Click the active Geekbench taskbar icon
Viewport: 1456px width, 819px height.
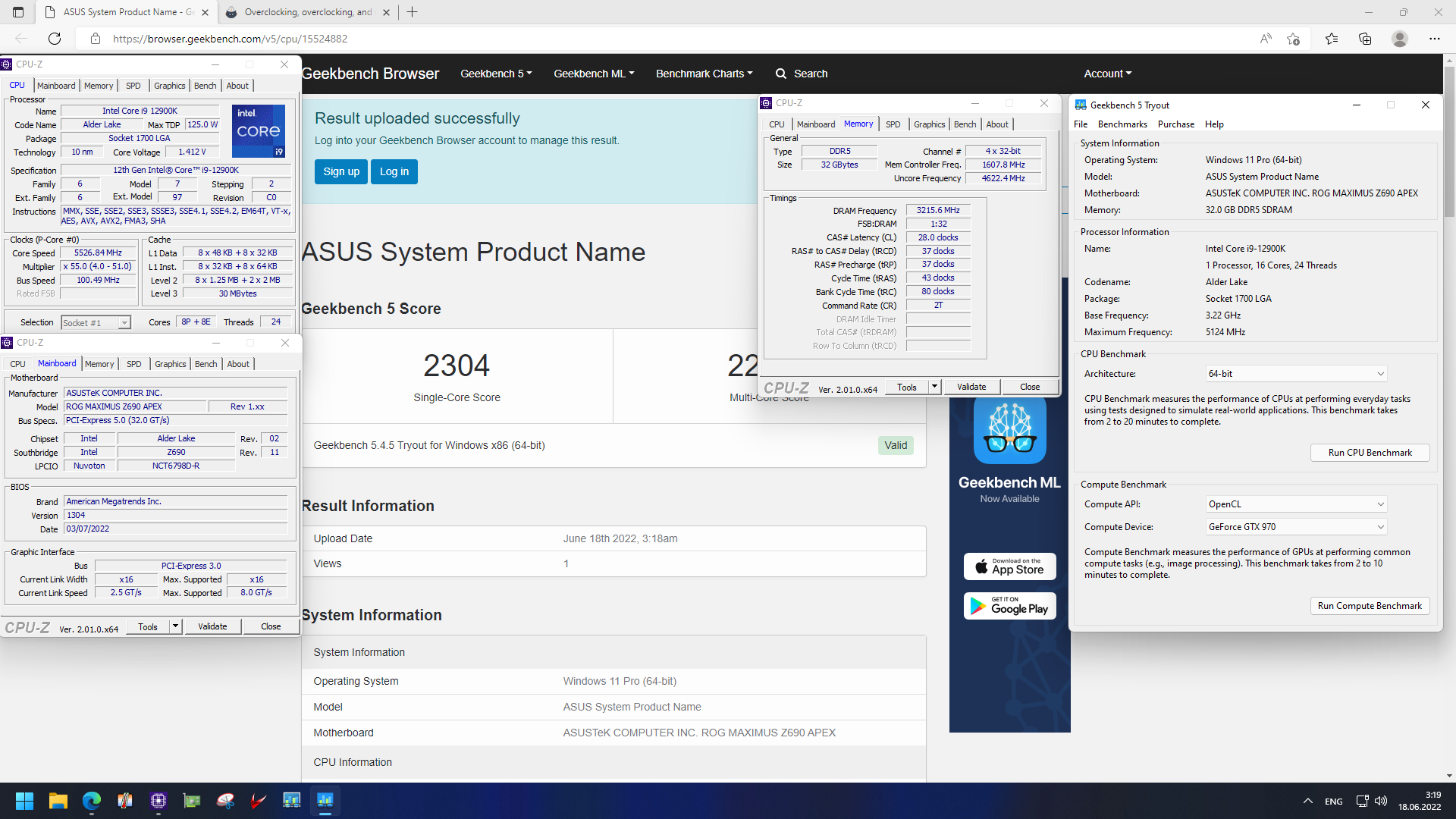pyautogui.click(x=325, y=801)
